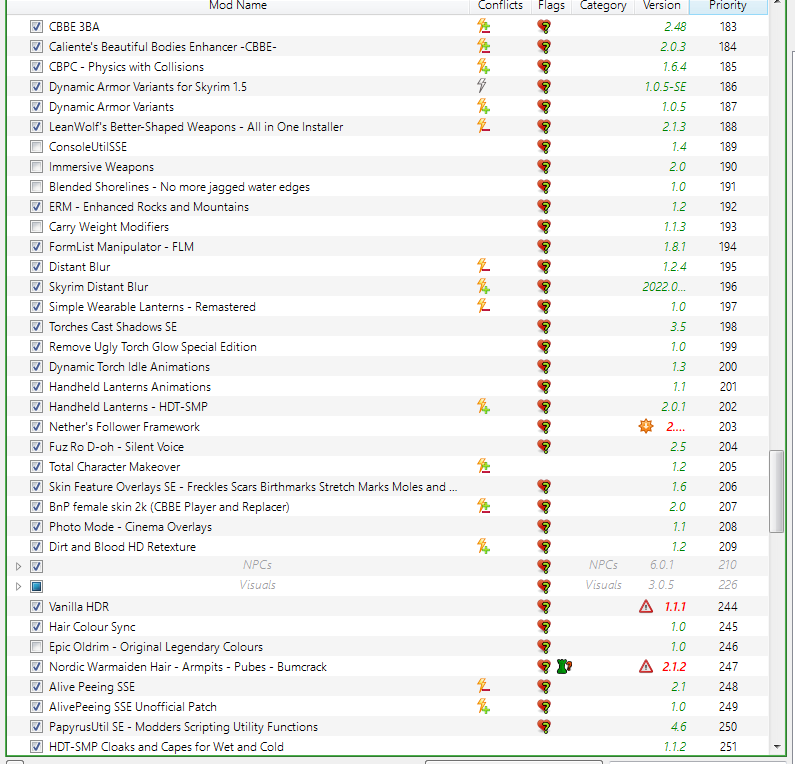Sort by Conflicts column header

(x=500, y=6)
